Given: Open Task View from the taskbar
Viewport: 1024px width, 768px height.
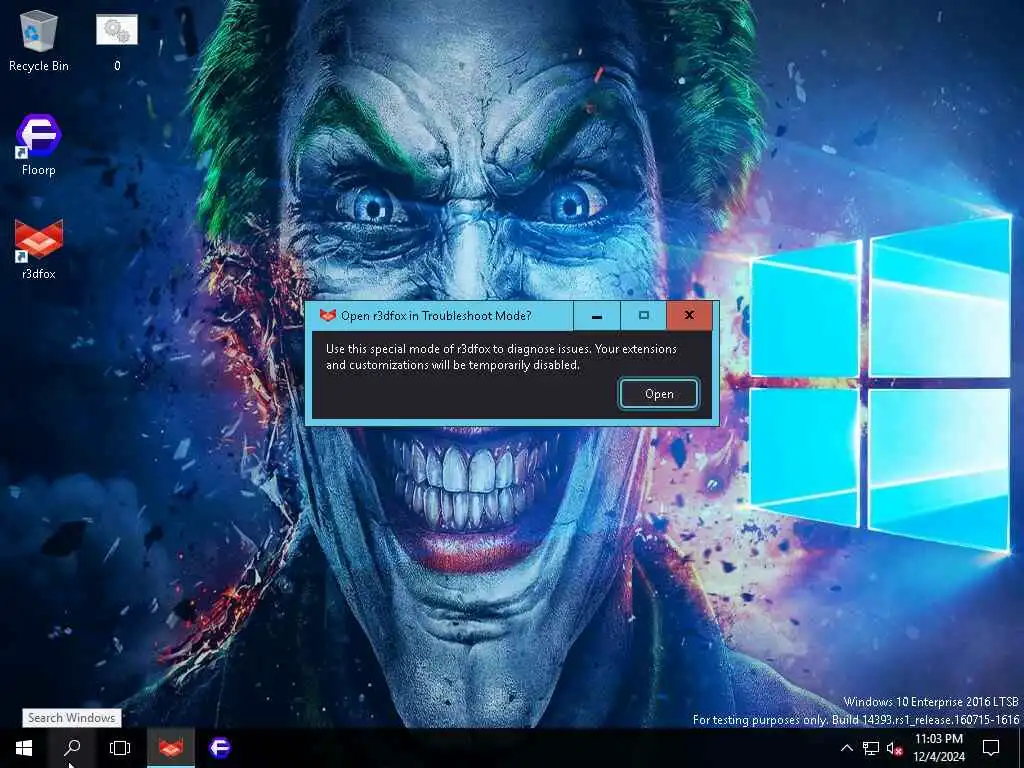Looking at the screenshot, I should point(120,748).
